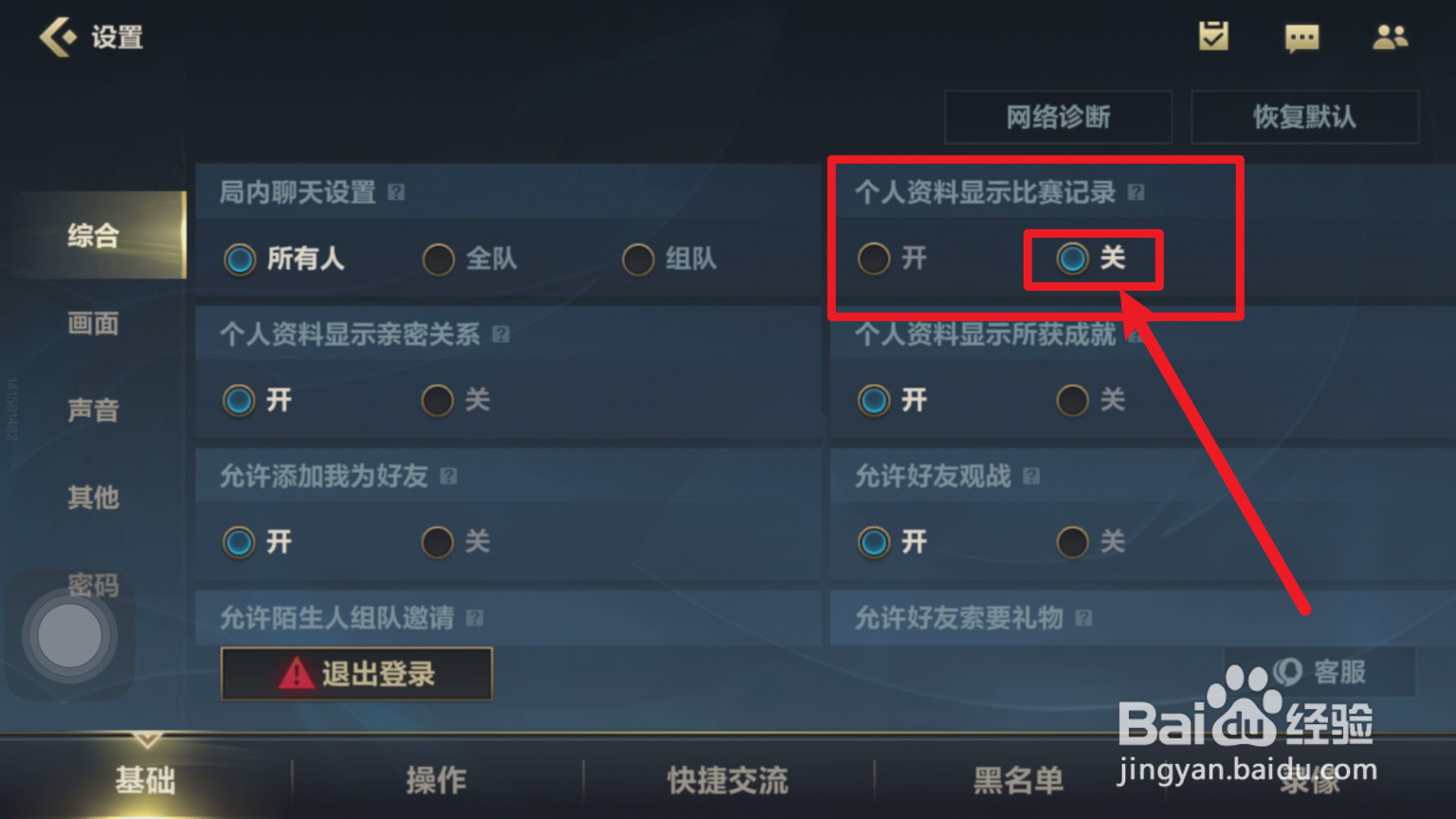The width and height of the screenshot is (1456, 819).
Task: Tap the 退出登录 logout button
Action: click(x=356, y=674)
